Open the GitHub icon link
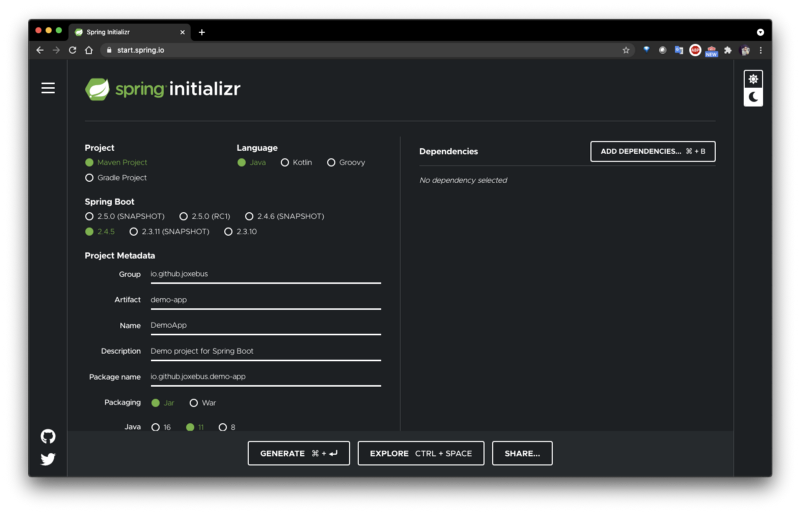 48,436
